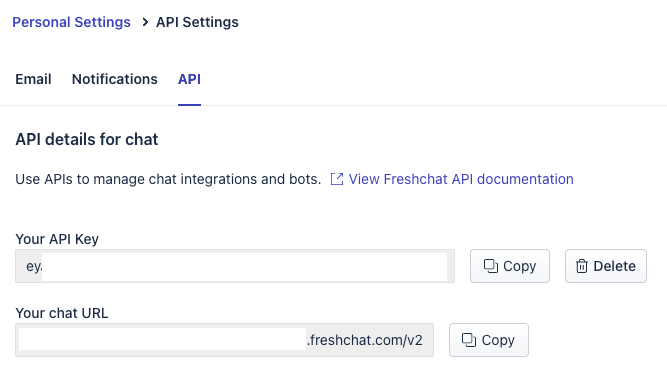
Task: Go back to Personal Settings breadcrumb
Action: pyautogui.click(x=71, y=22)
